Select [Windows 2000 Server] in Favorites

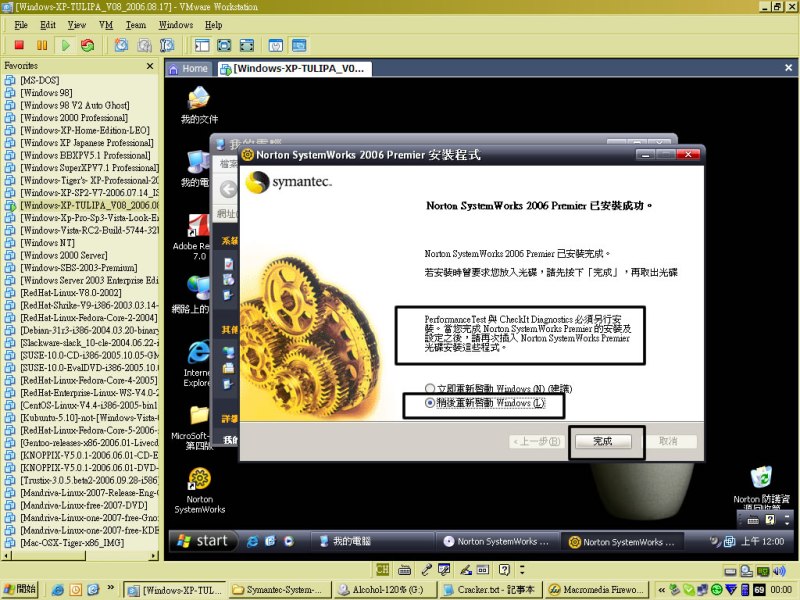pos(64,255)
